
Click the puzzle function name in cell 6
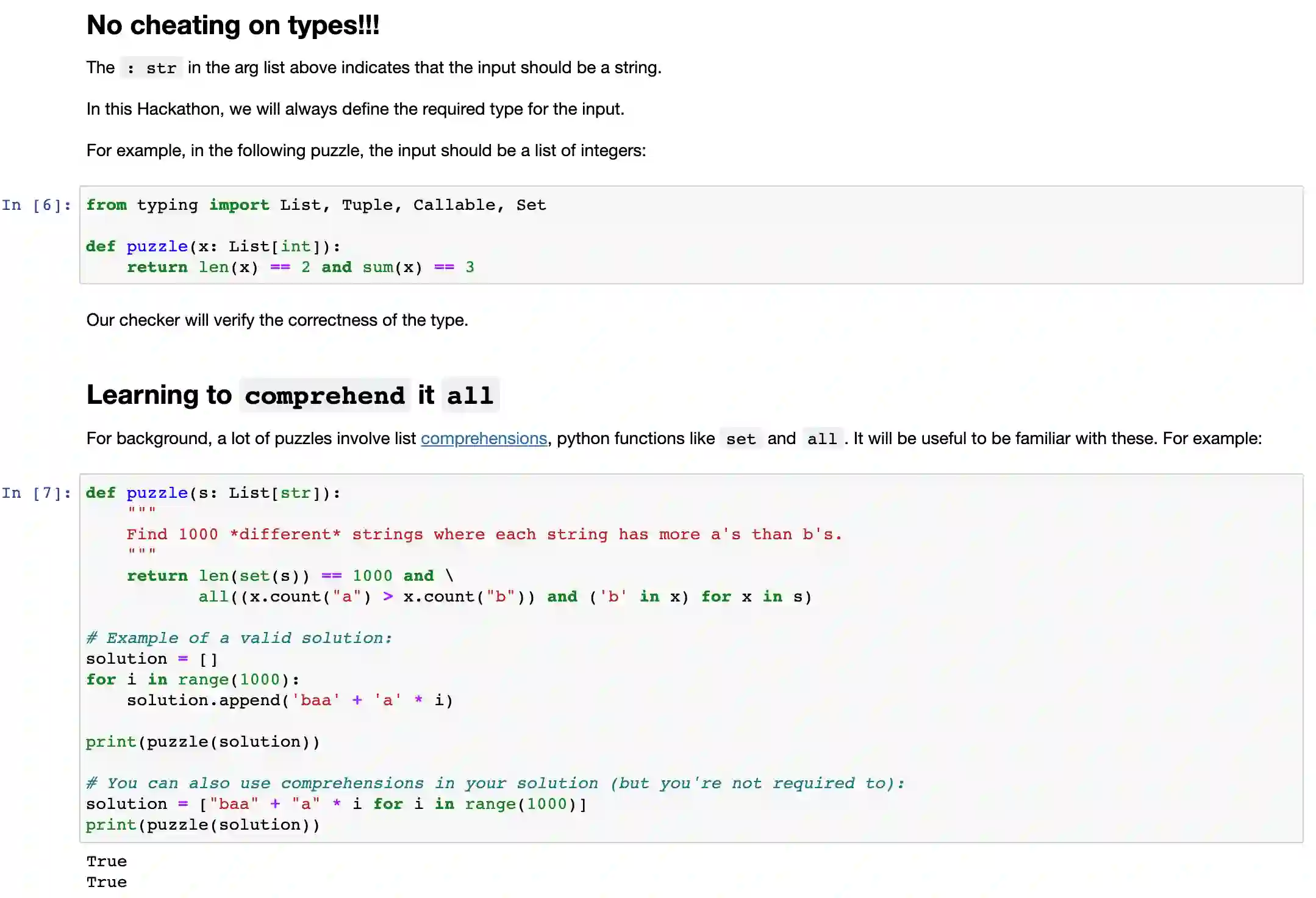coord(157,246)
